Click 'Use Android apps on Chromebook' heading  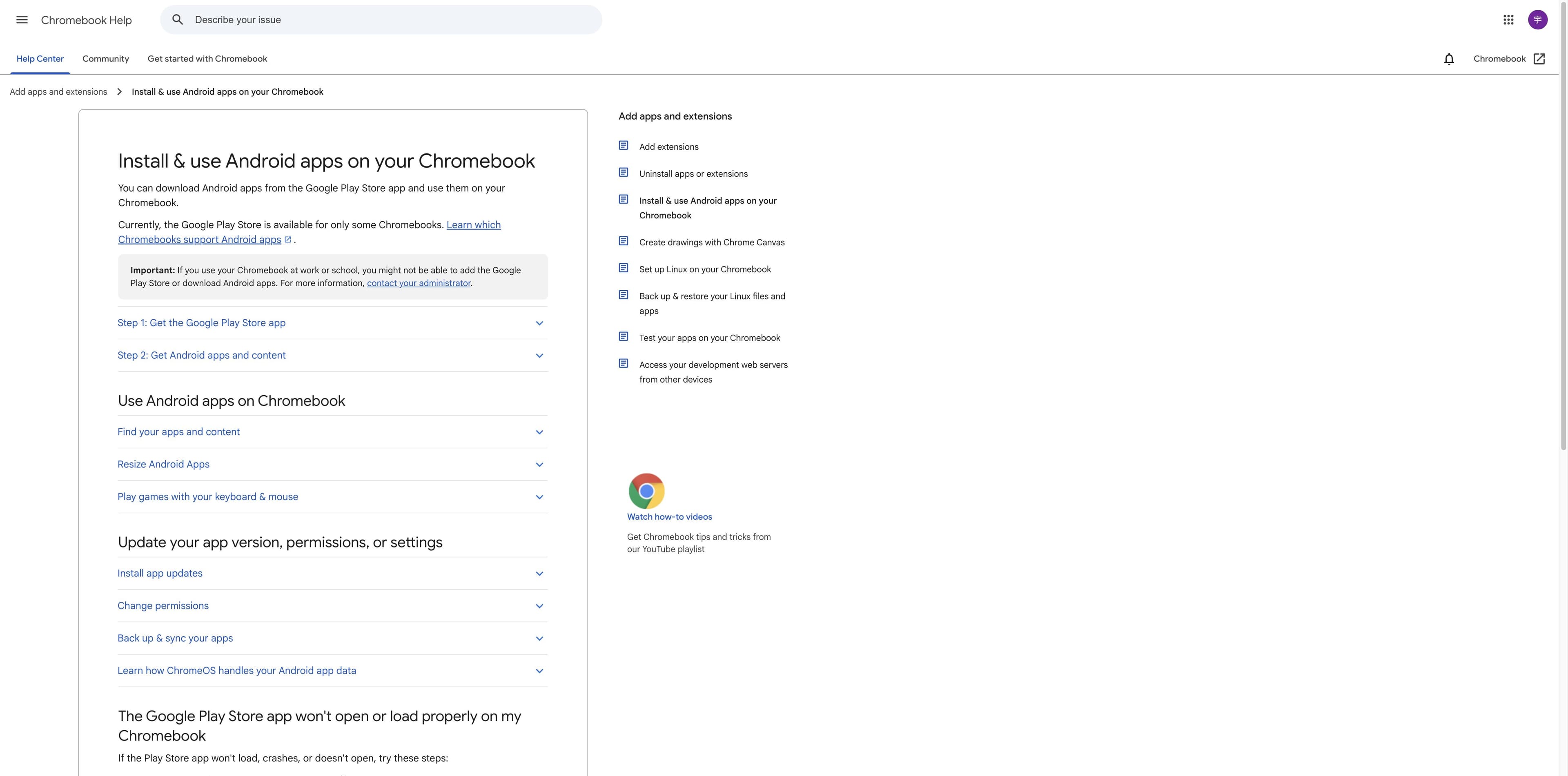(x=231, y=400)
